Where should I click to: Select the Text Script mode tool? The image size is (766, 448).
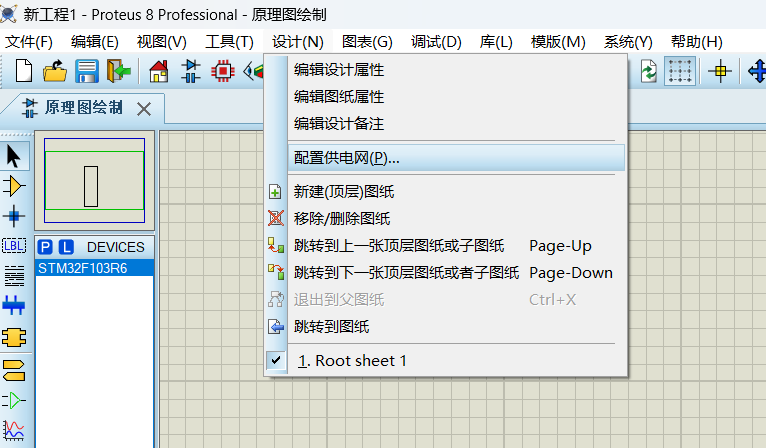14,276
